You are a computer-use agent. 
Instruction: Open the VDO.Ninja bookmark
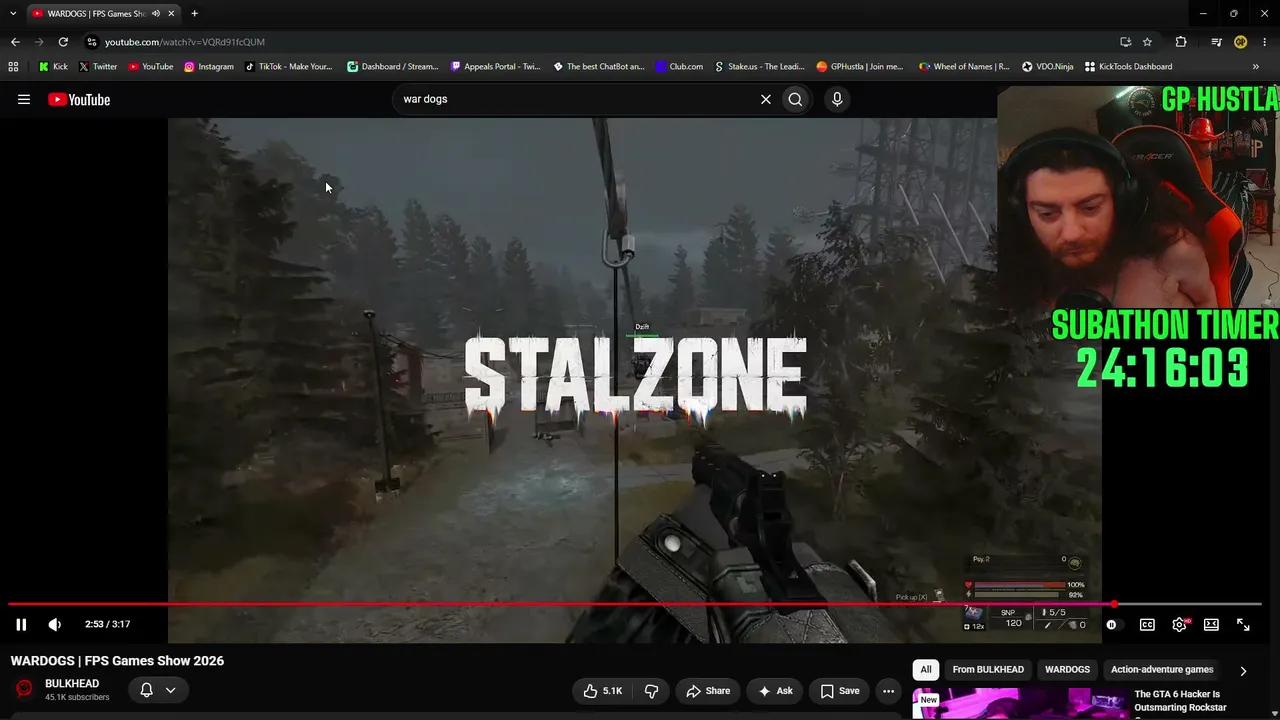1048,67
